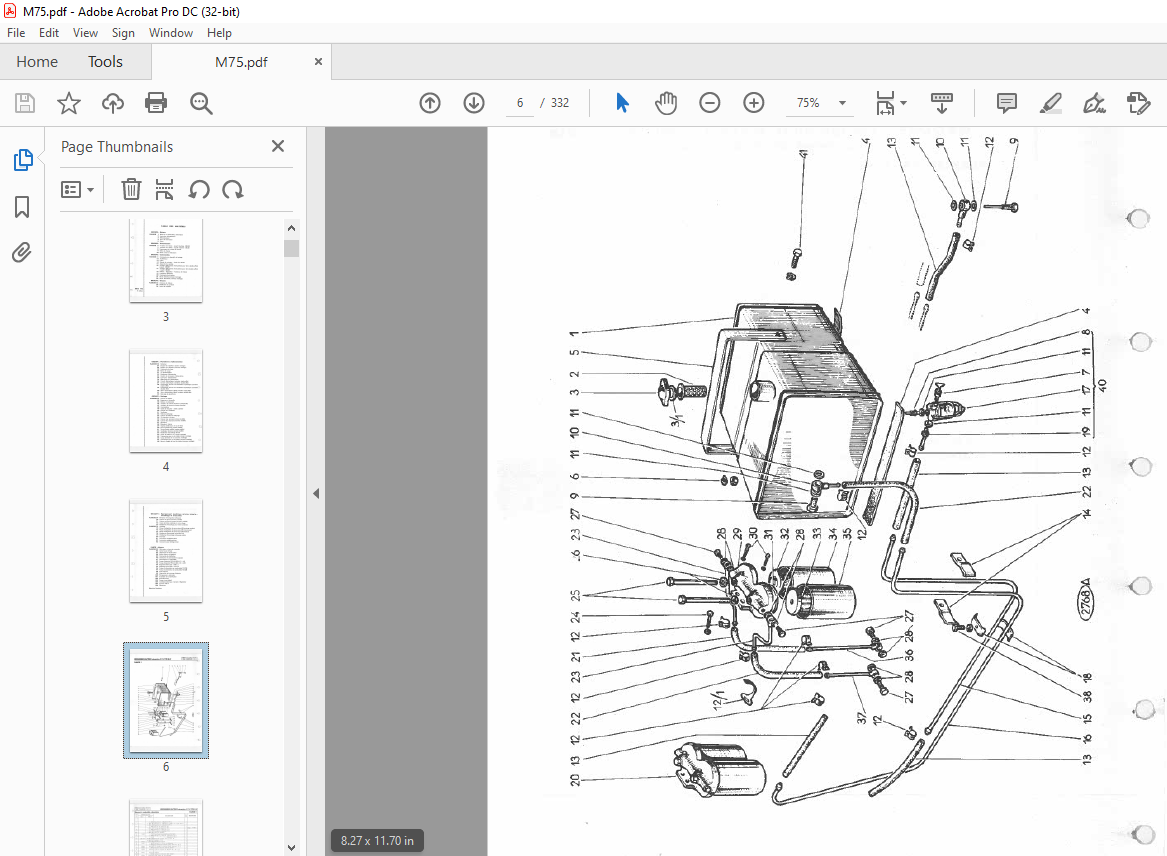Rotate page clockwise in thumbnails panel
This screenshot has width=1167, height=856.
pos(233,189)
